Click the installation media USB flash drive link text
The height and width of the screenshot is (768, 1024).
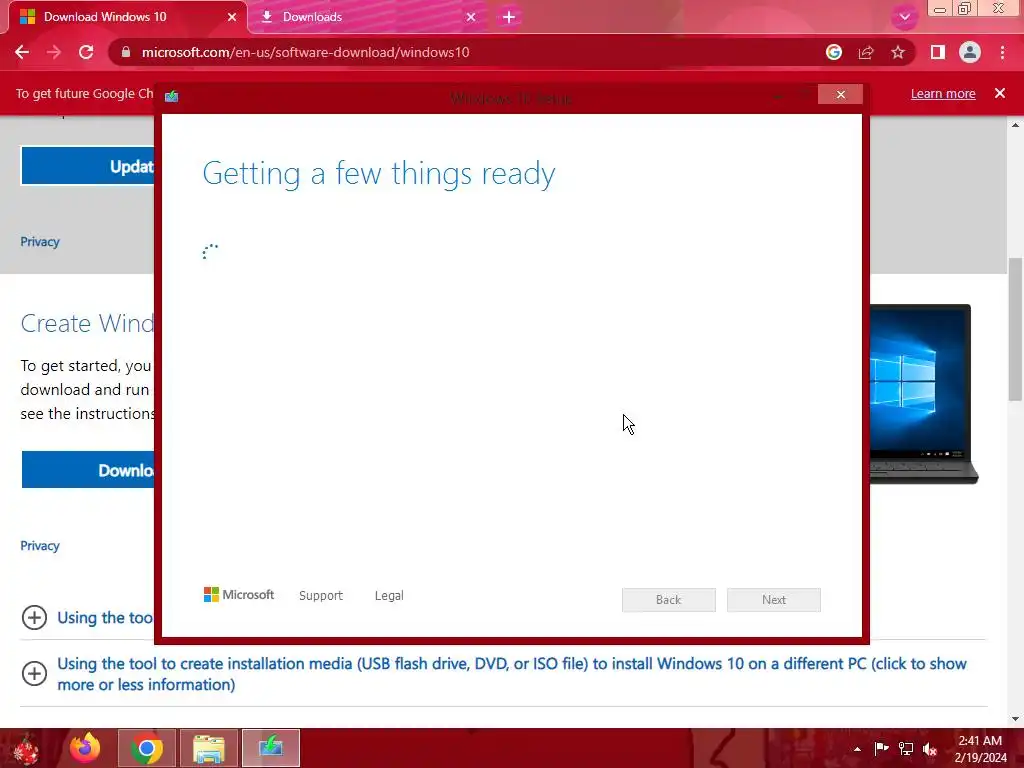511,674
